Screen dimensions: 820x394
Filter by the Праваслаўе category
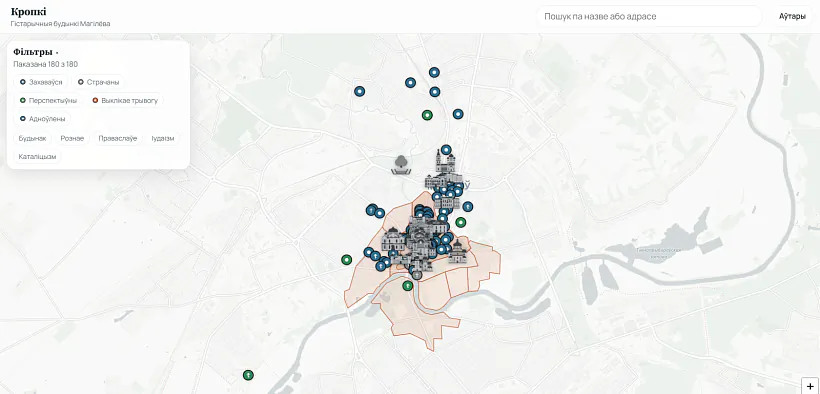pyautogui.click(x=118, y=139)
